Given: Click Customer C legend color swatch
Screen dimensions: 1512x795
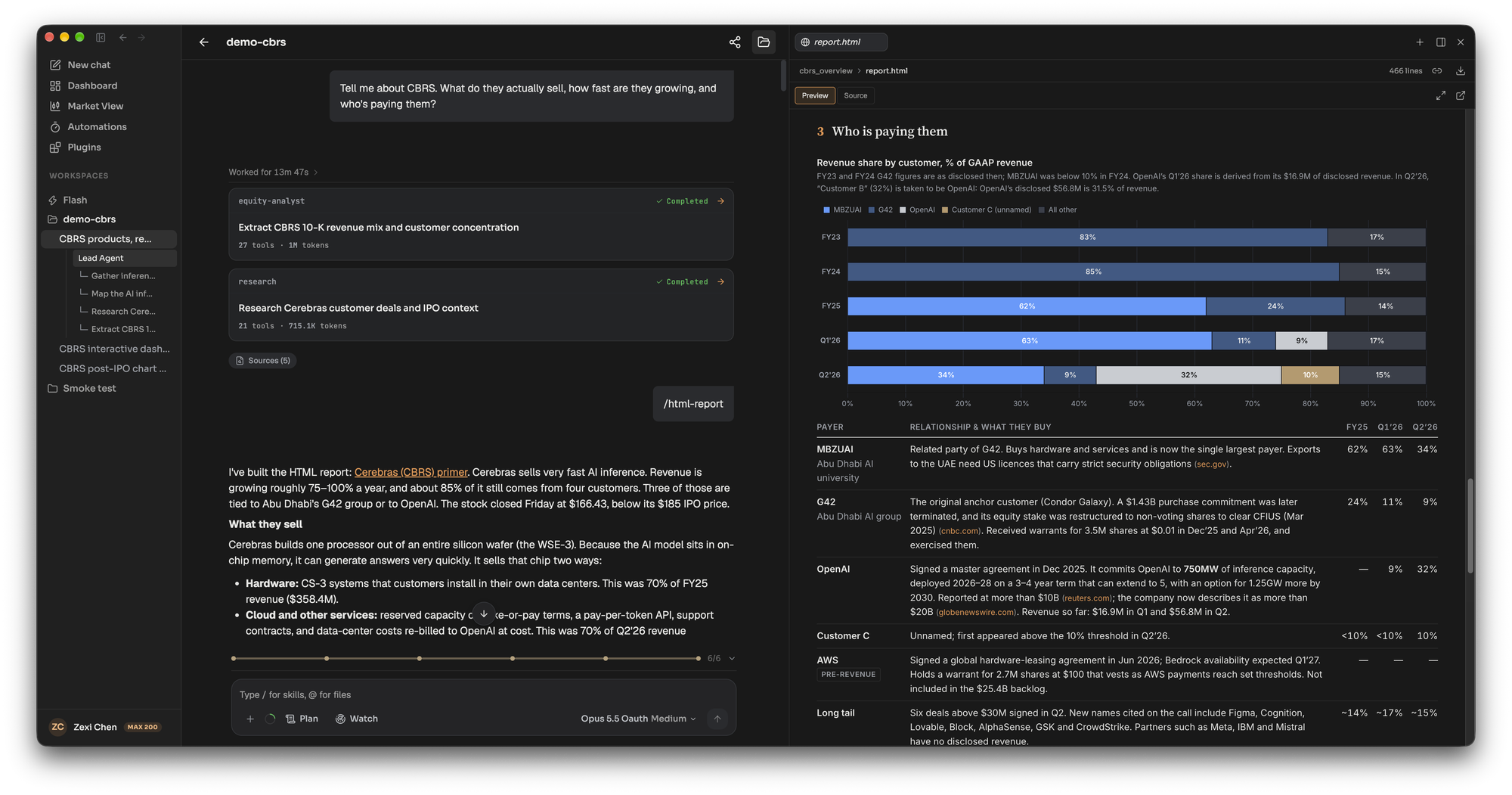Looking at the screenshot, I should tap(945, 210).
